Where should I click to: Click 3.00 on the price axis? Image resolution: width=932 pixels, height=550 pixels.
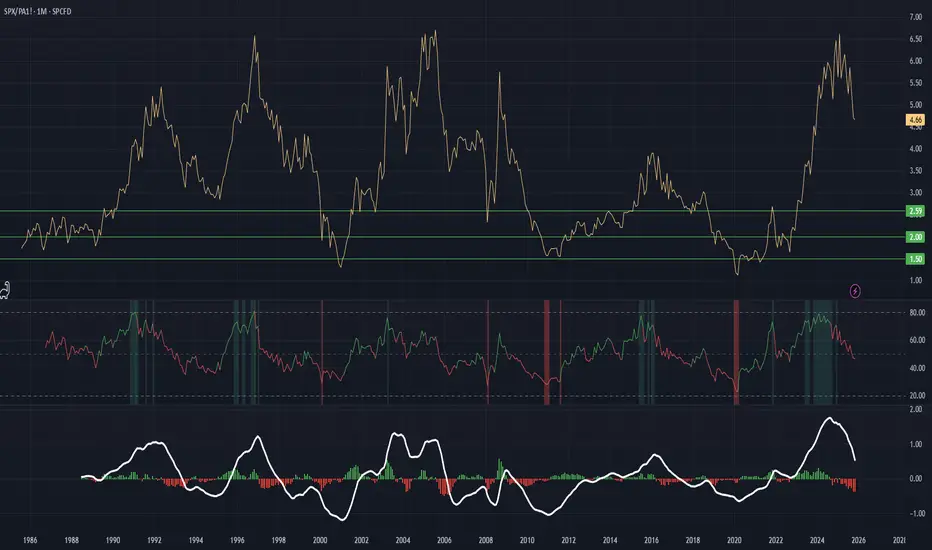point(915,193)
